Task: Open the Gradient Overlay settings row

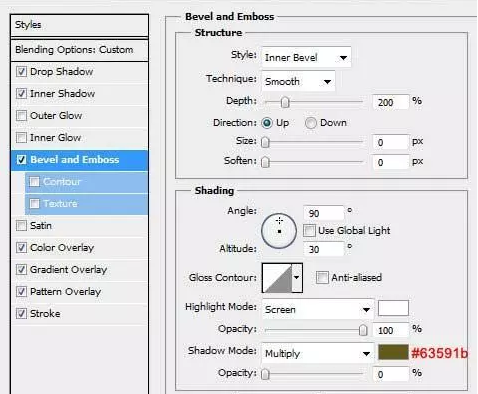Action: pos(79,269)
